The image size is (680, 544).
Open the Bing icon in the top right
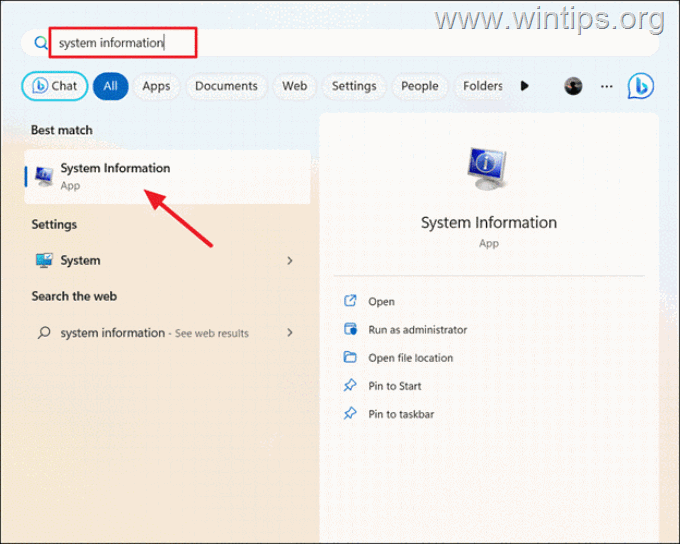click(x=641, y=86)
